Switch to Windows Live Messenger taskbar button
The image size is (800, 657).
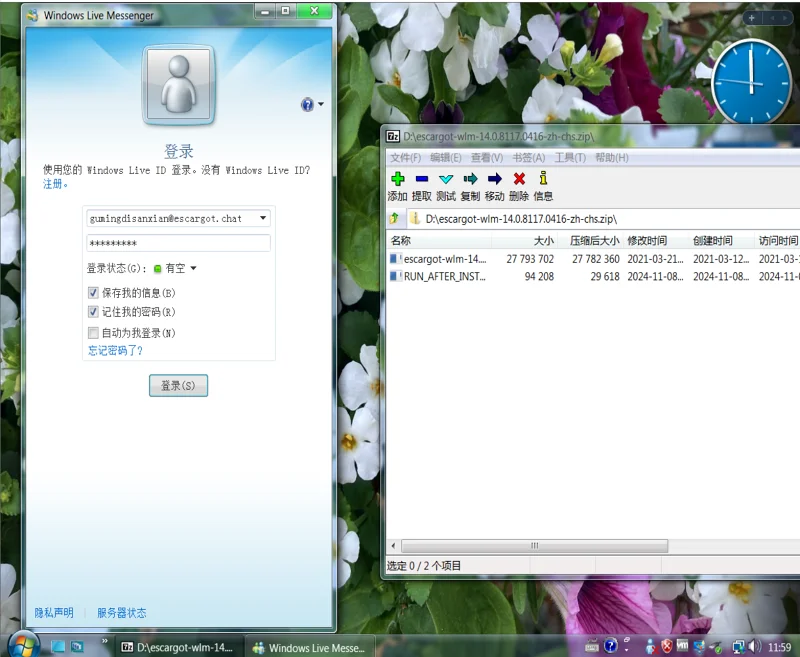310,647
